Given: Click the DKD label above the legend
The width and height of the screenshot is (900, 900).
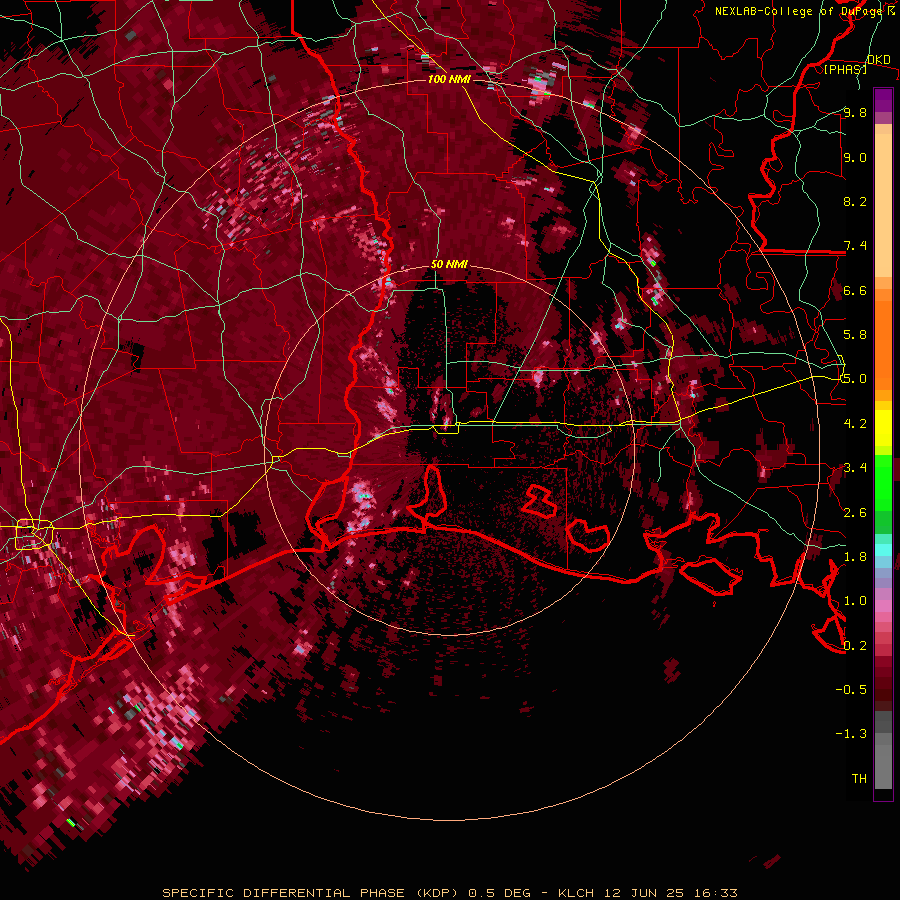Looking at the screenshot, I should coord(879,60).
